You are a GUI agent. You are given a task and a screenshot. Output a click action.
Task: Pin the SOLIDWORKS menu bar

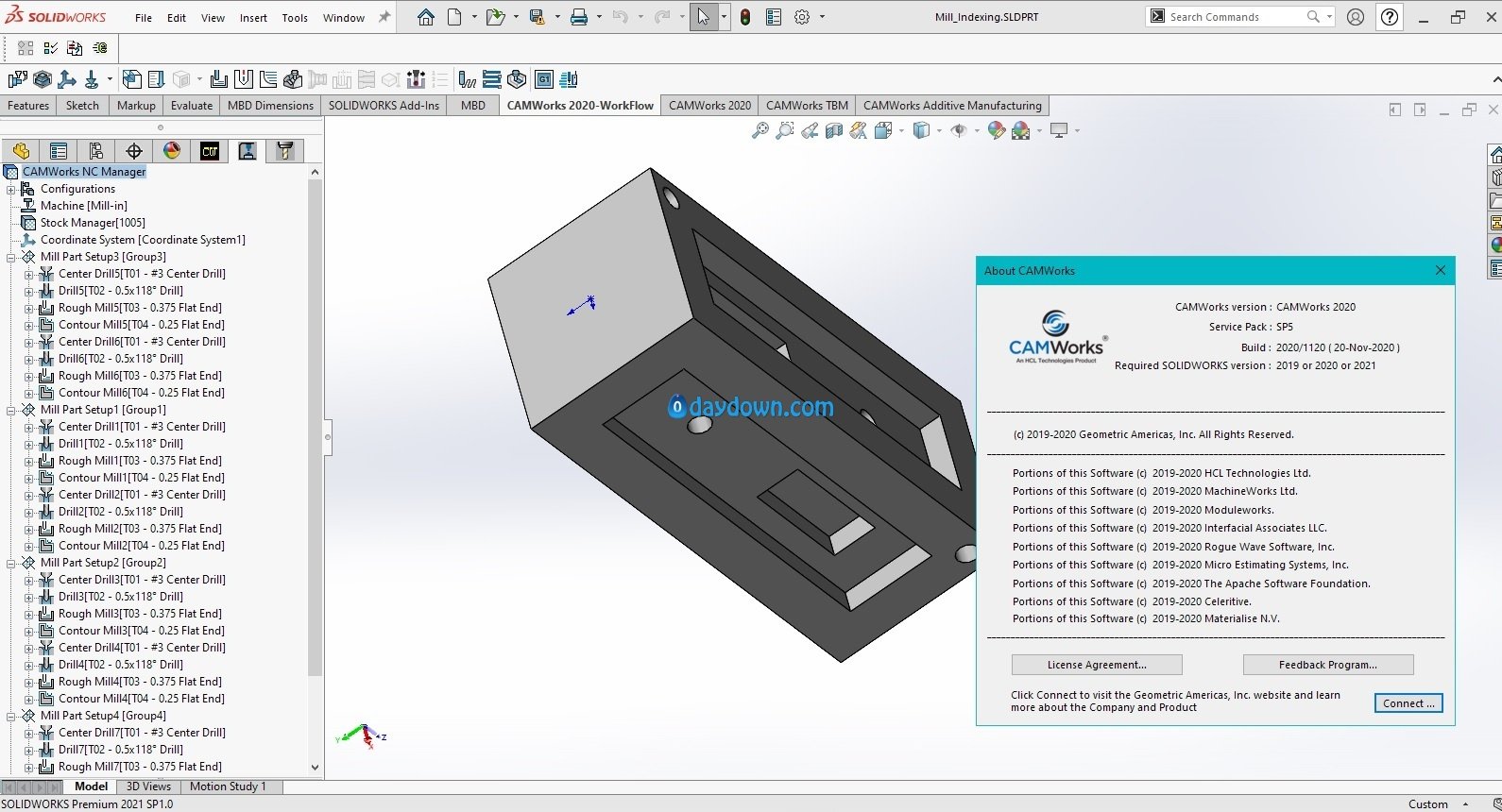[x=384, y=17]
